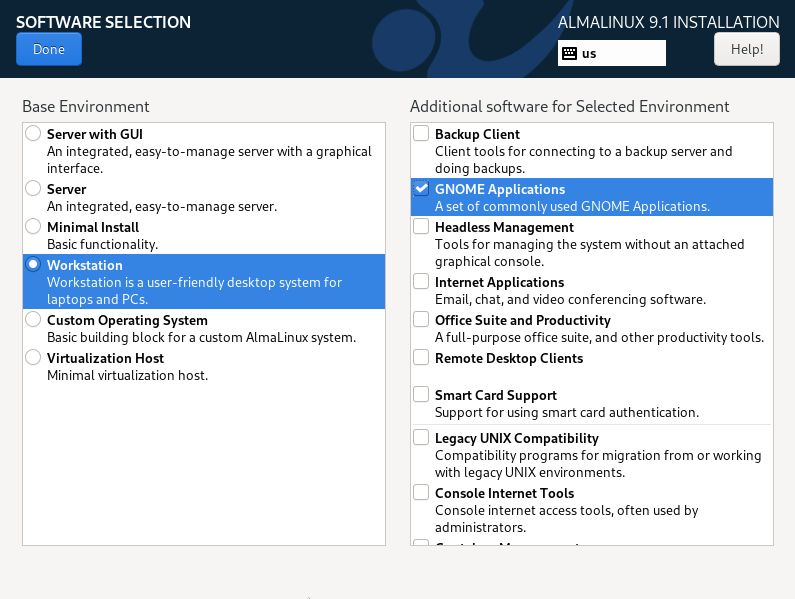Tick Console Internet Tools checkbox
Image resolution: width=795 pixels, height=599 pixels.
[x=421, y=492]
